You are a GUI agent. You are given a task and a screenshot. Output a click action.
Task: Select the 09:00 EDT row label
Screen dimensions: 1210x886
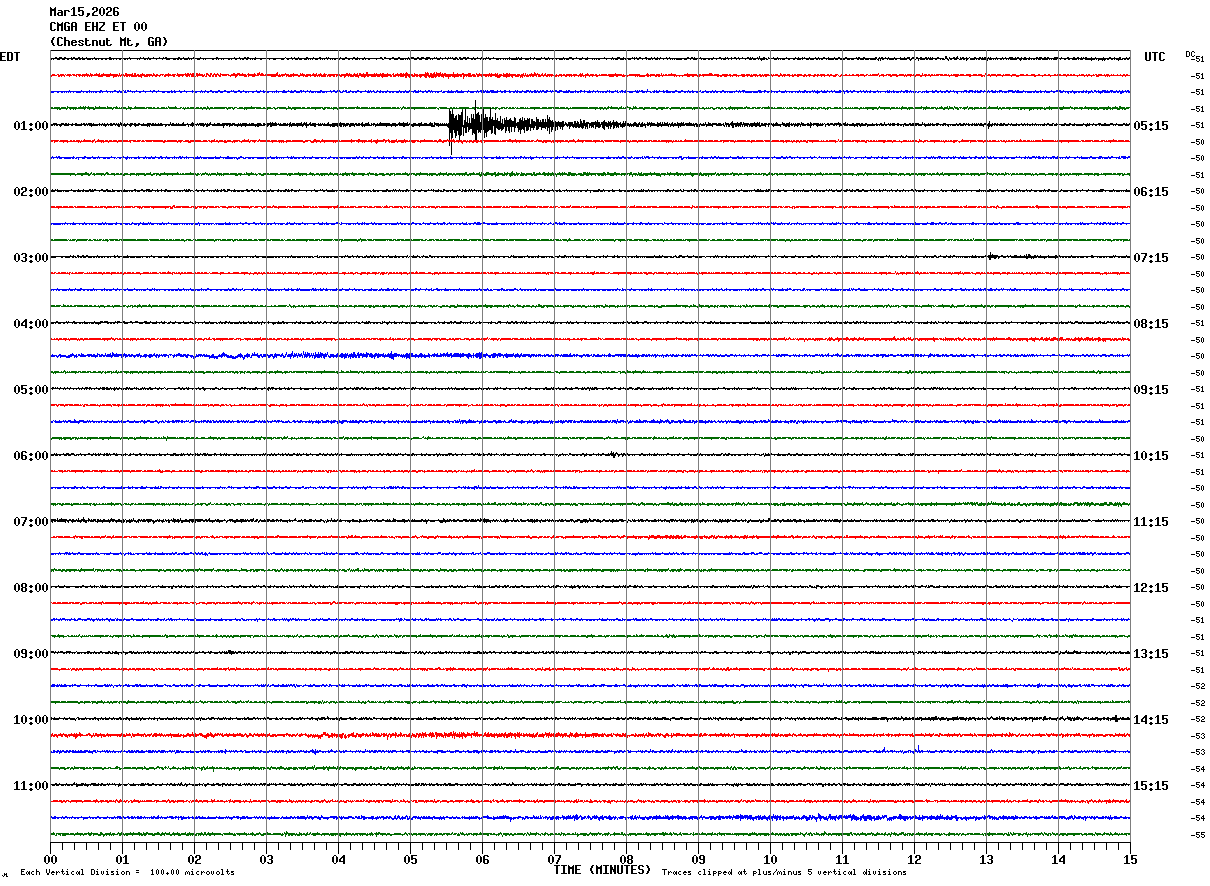click(31, 654)
